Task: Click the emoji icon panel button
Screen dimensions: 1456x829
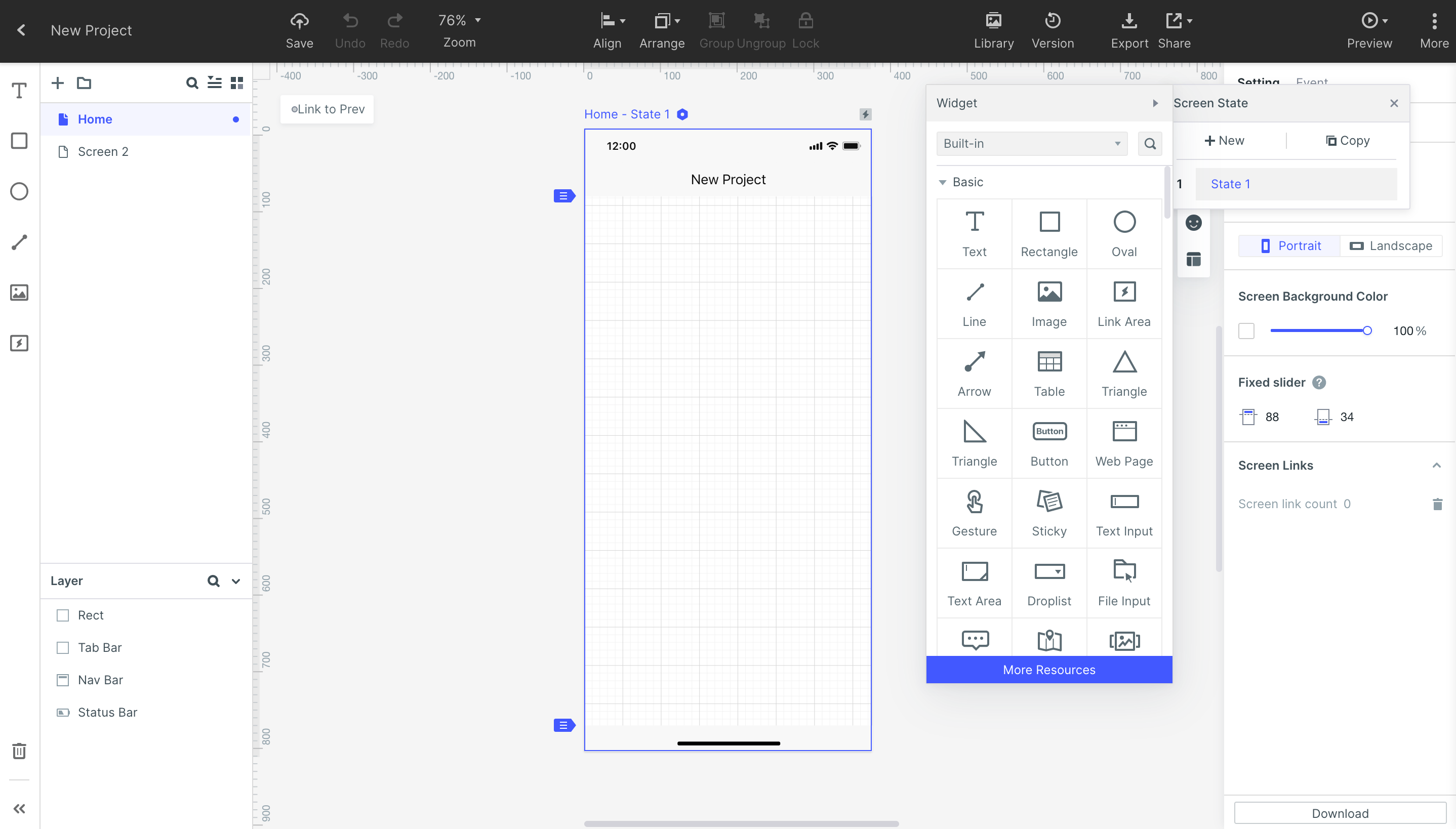Action: (1193, 223)
